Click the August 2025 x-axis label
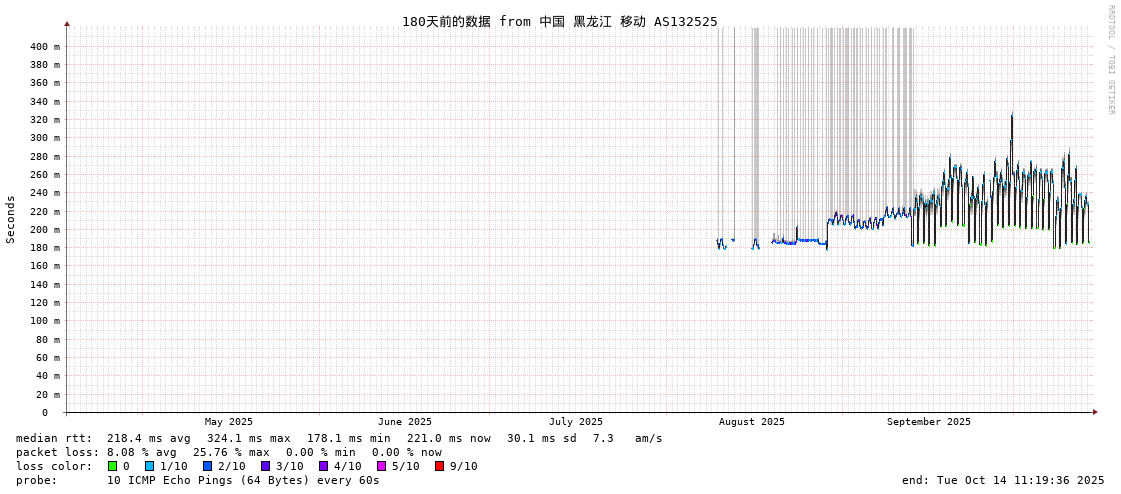This screenshot has width=1121, height=494. (752, 422)
